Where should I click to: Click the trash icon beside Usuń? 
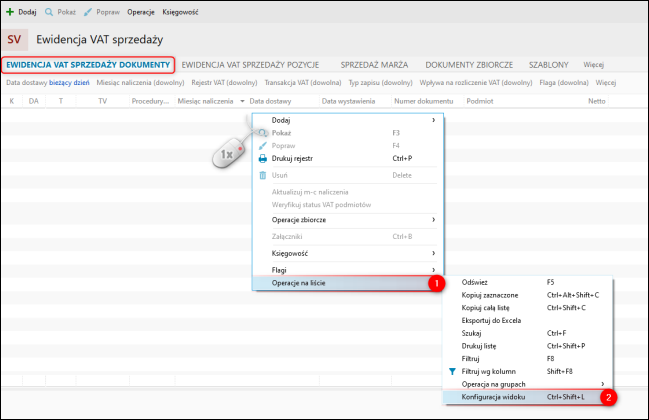pos(262,175)
